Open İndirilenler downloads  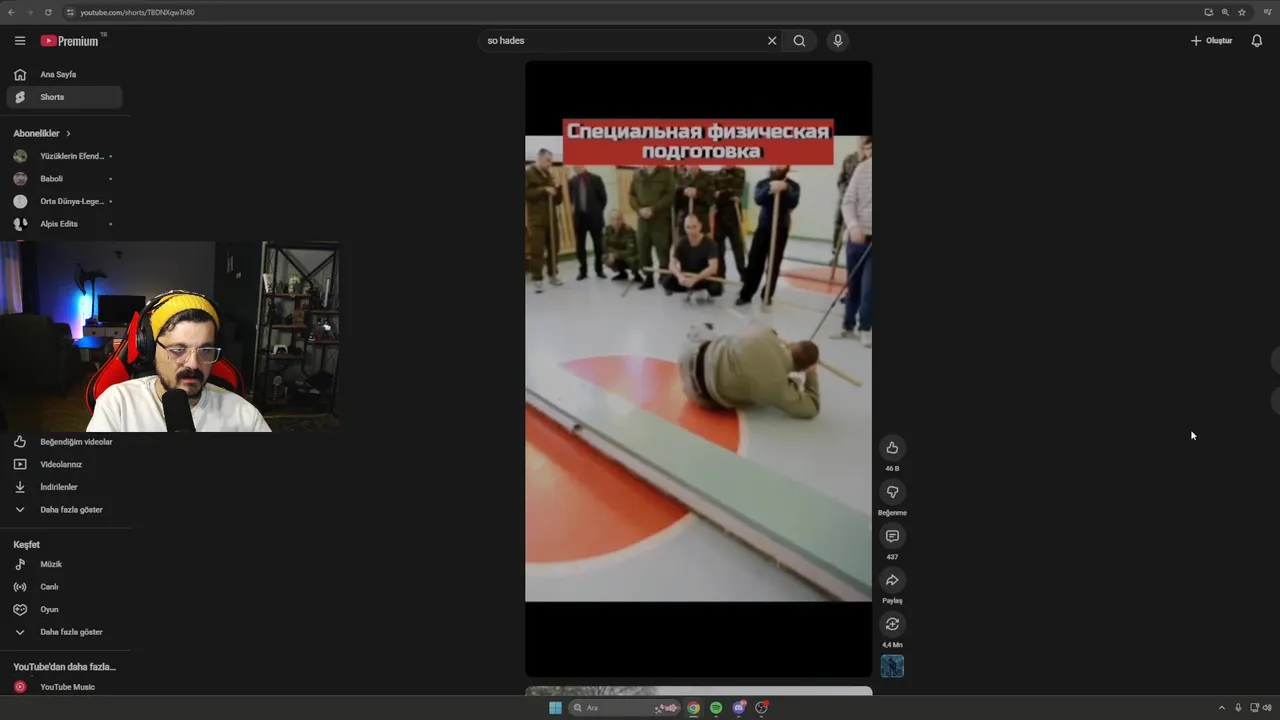pos(64,487)
